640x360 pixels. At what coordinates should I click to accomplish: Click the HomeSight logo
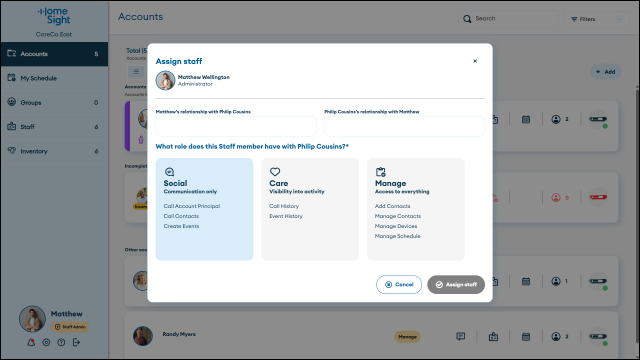click(x=54, y=16)
